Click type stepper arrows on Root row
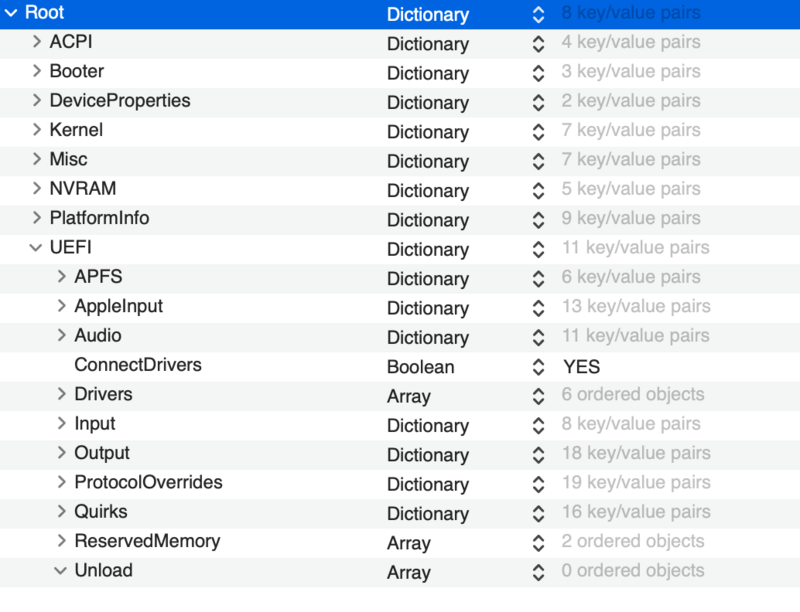The height and width of the screenshot is (612, 800). click(539, 14)
